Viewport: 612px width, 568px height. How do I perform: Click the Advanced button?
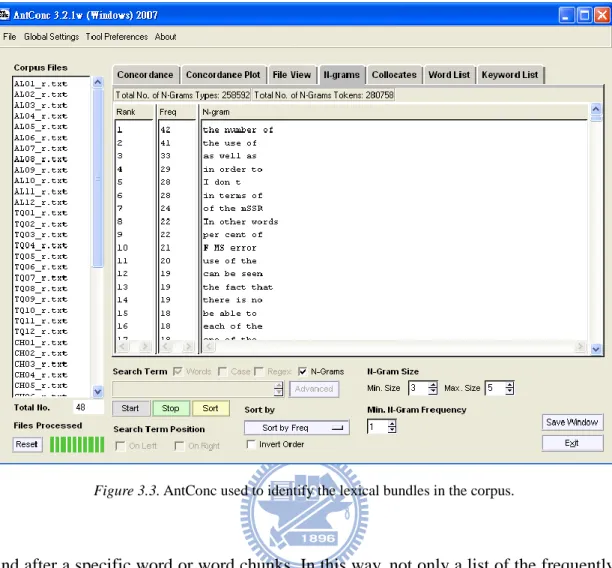click(x=314, y=389)
